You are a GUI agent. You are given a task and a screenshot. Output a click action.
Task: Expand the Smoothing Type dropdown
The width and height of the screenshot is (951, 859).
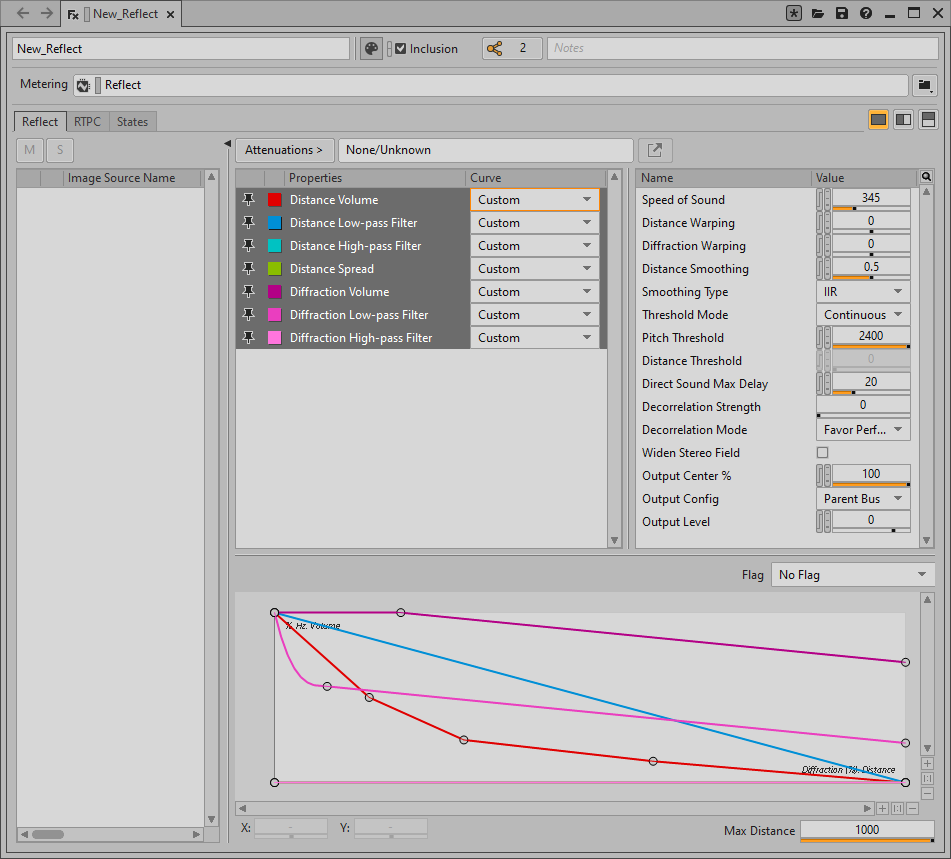click(862, 292)
